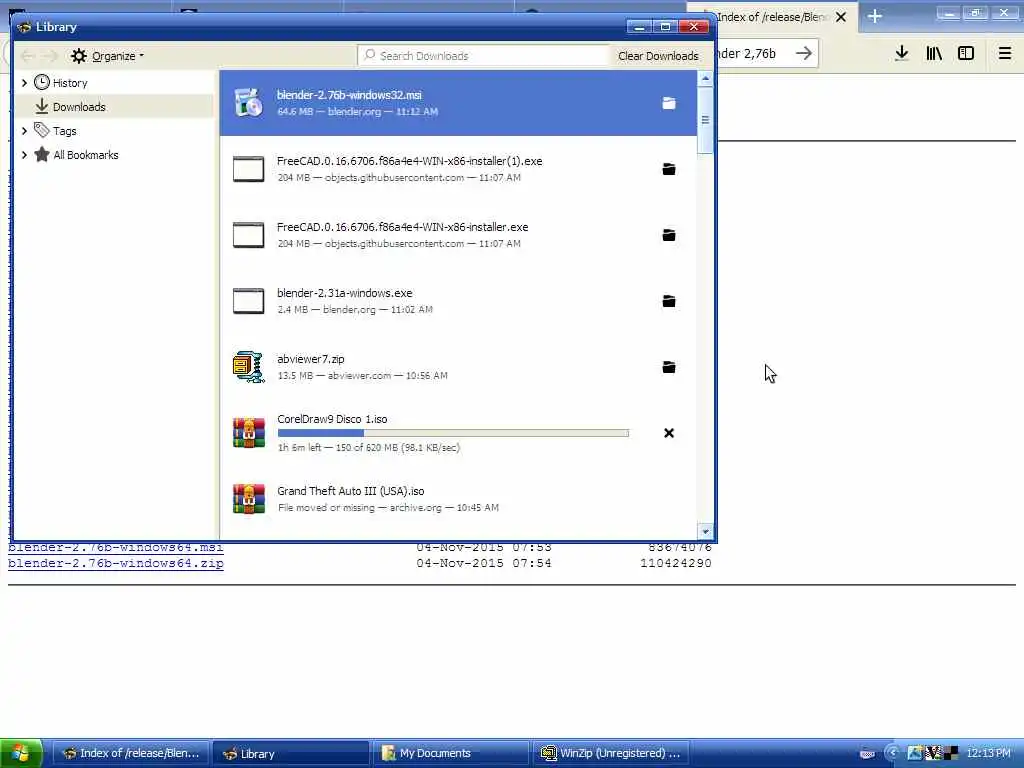Switch to My Documents taskbar button
1024x768 pixels.
(451, 754)
